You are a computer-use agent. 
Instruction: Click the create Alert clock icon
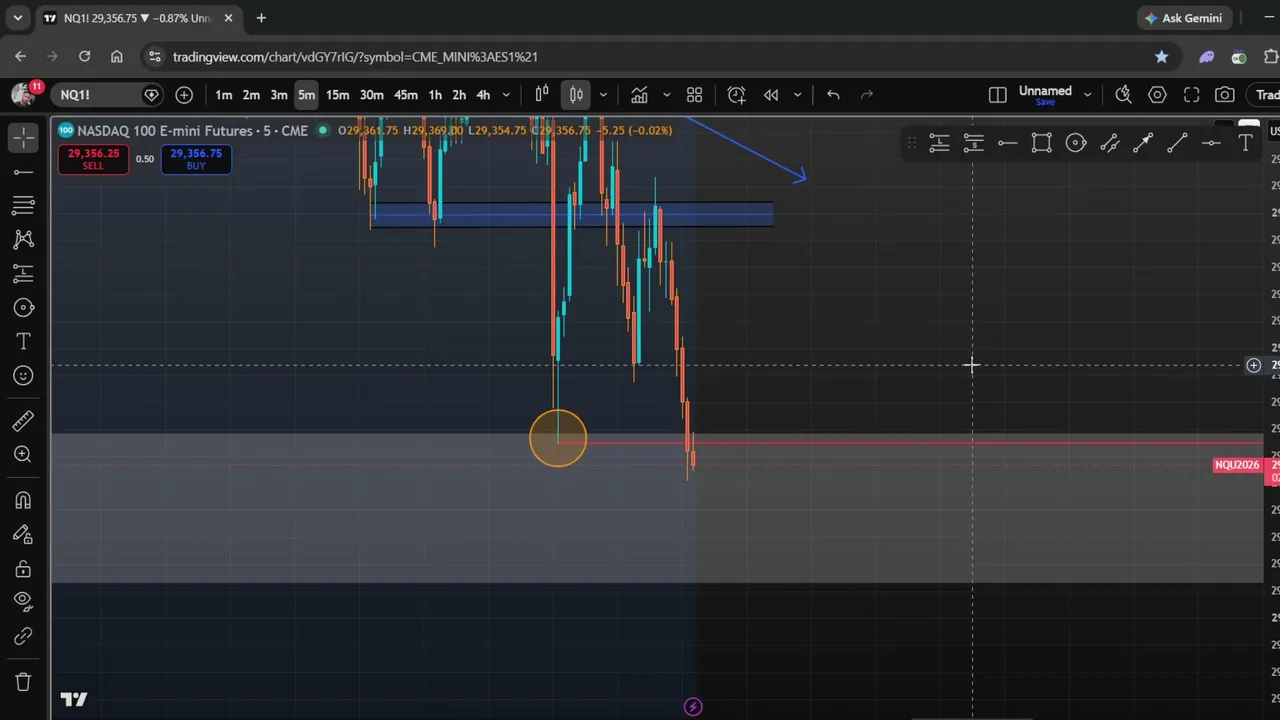(736, 95)
